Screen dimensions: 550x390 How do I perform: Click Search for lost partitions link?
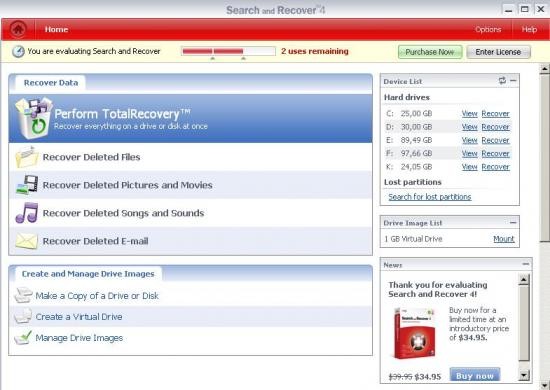(430, 197)
